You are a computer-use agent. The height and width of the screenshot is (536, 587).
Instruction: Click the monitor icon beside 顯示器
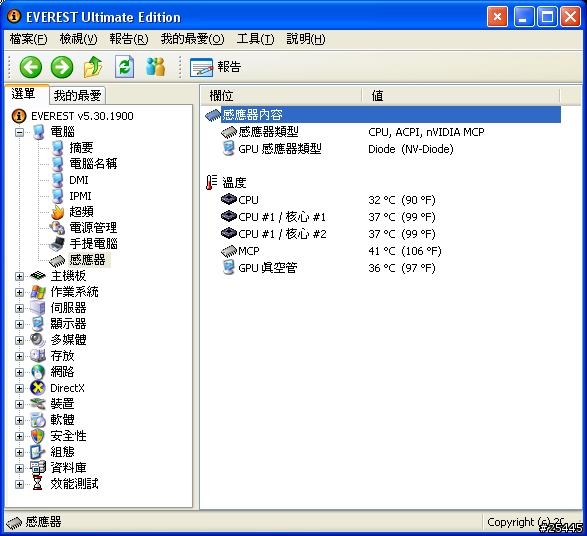point(37,324)
